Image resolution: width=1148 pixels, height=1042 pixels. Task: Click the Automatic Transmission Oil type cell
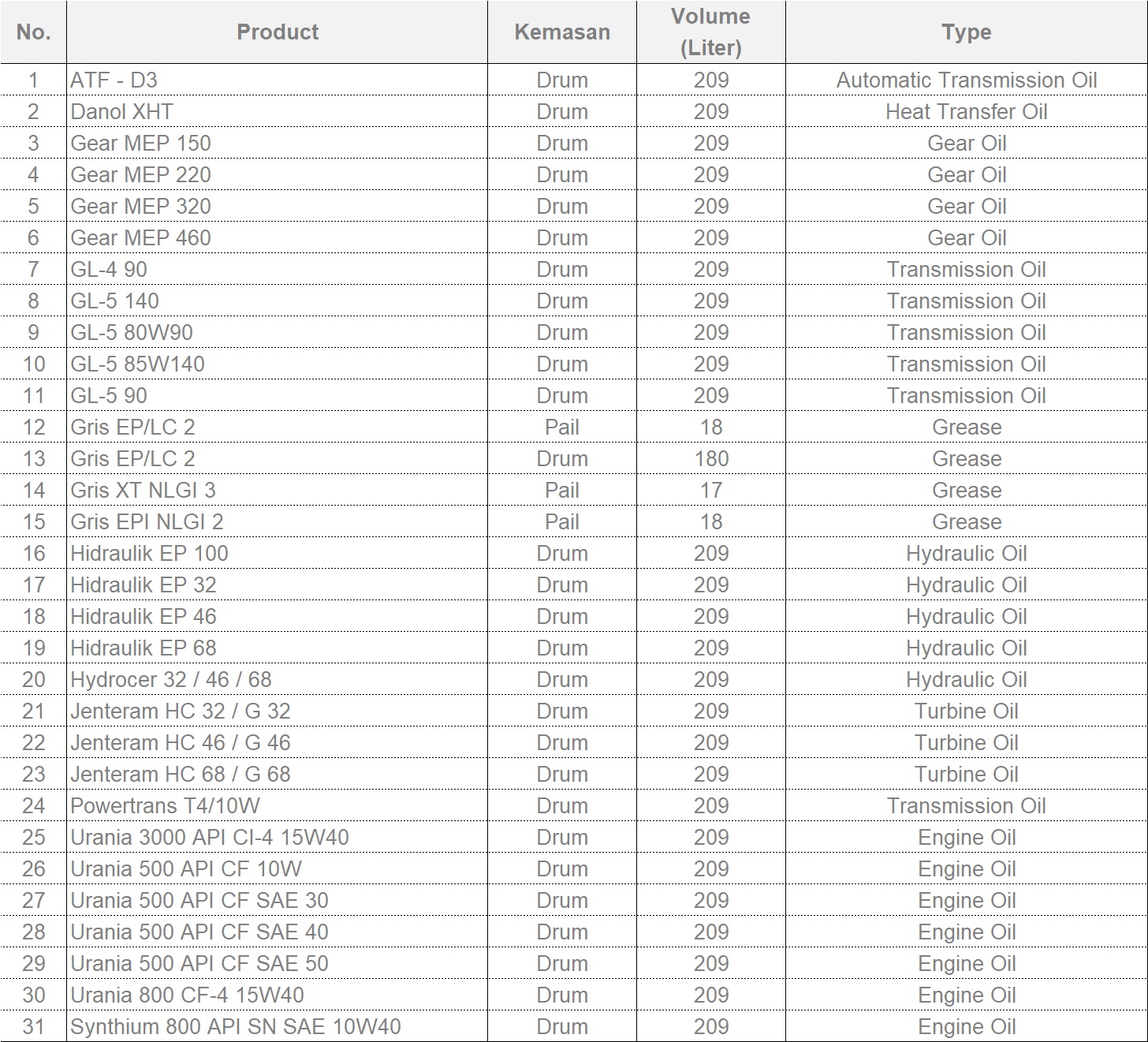pyautogui.click(x=966, y=80)
